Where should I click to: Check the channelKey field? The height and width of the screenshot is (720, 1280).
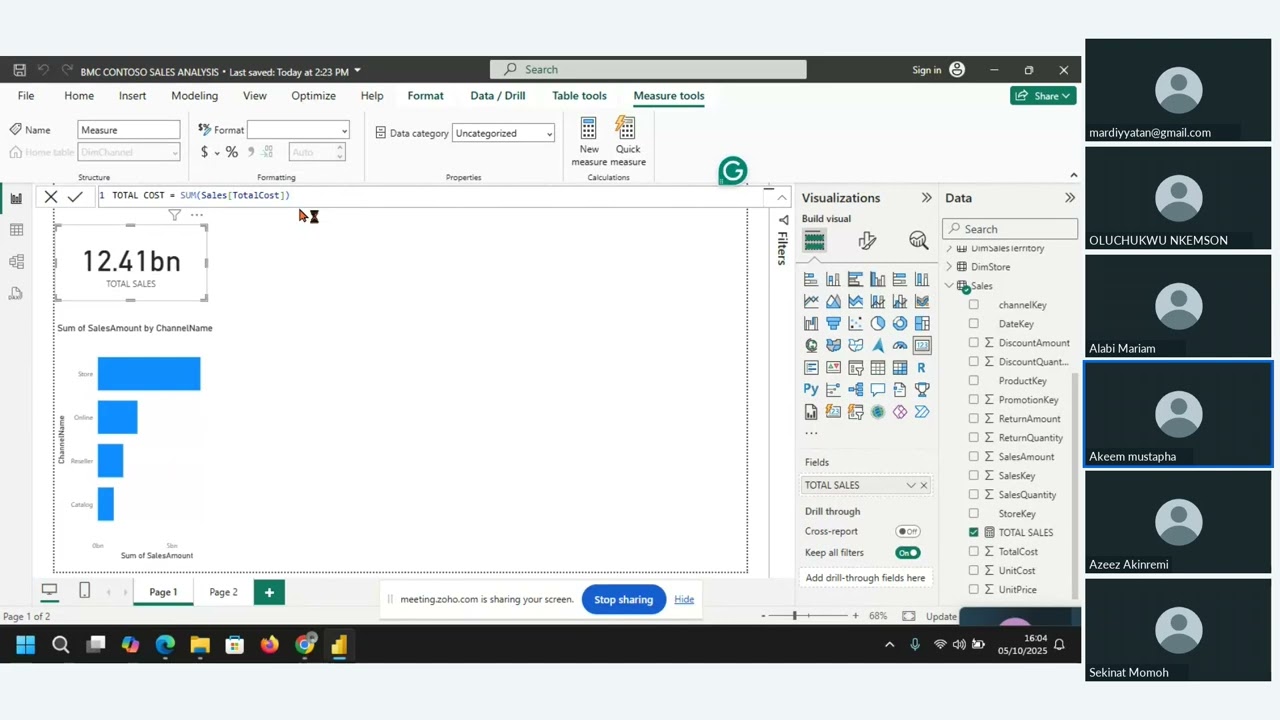click(x=974, y=305)
